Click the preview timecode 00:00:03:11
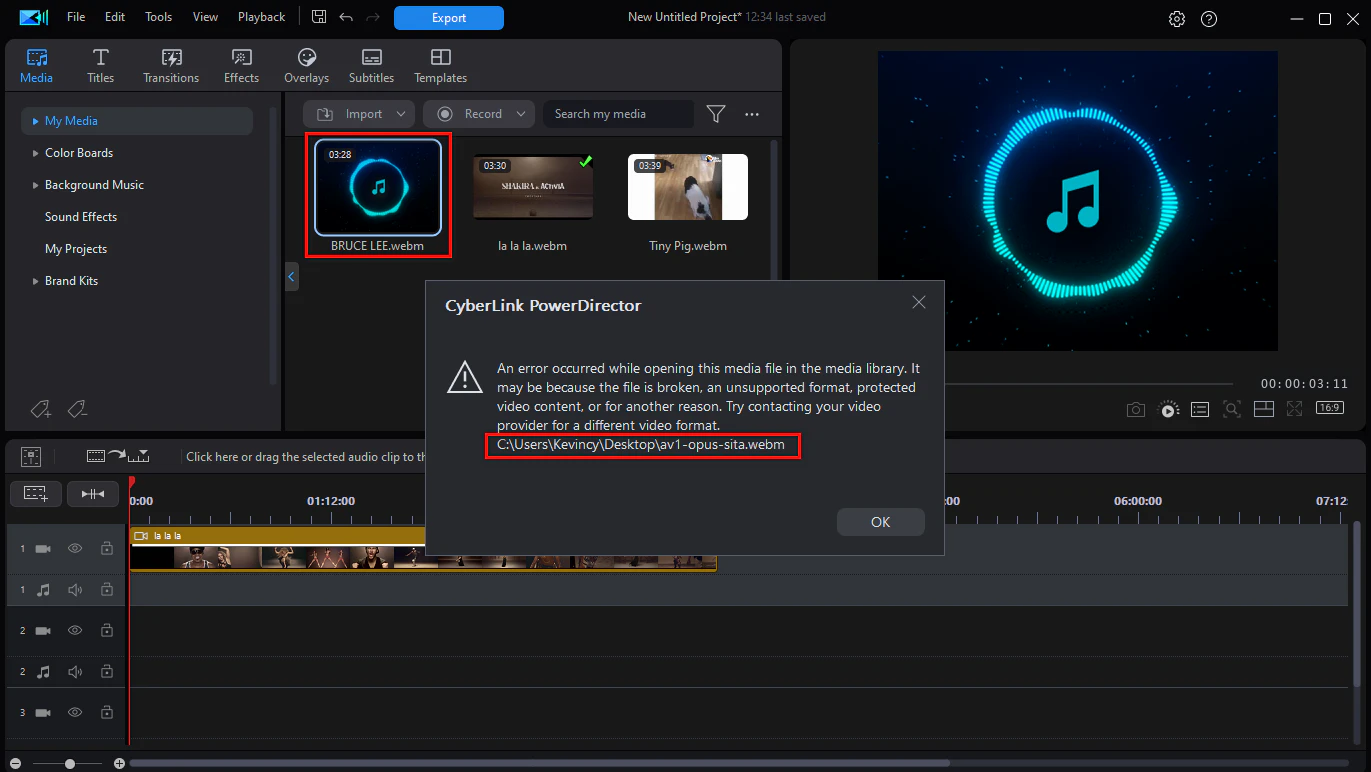The image size is (1371, 772). click(x=1304, y=384)
